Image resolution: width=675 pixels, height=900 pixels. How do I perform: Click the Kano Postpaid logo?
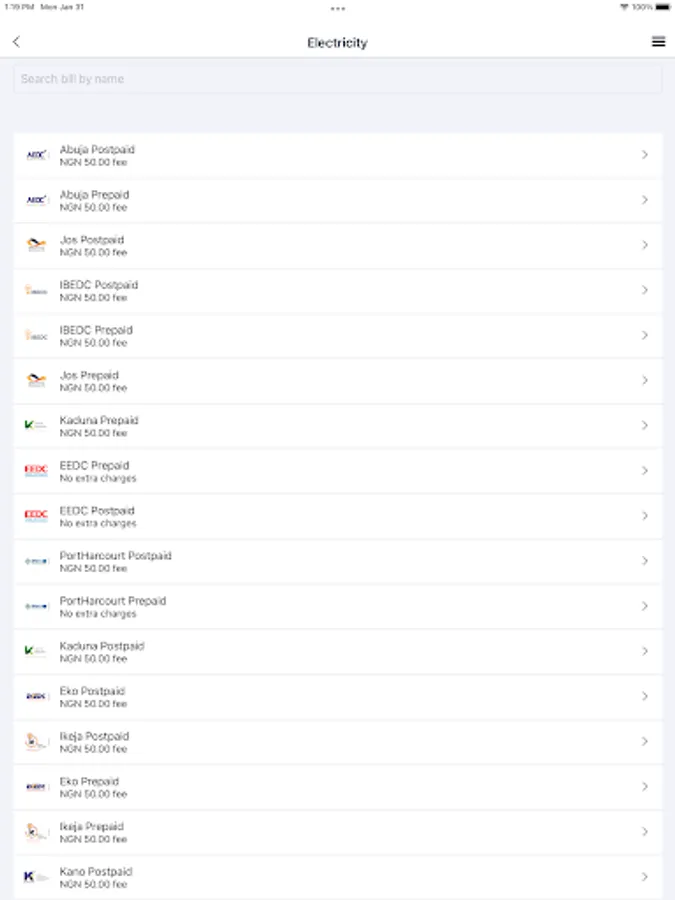[36, 877]
